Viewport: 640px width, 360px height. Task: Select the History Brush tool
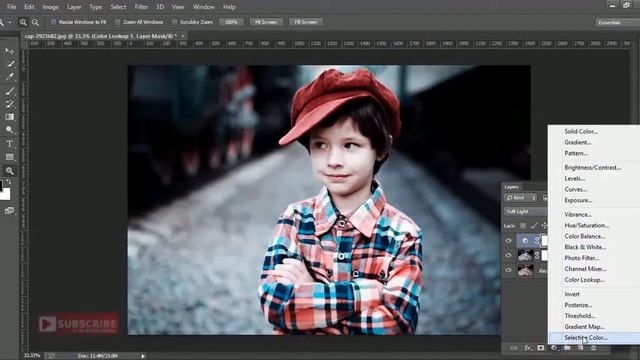[9, 104]
